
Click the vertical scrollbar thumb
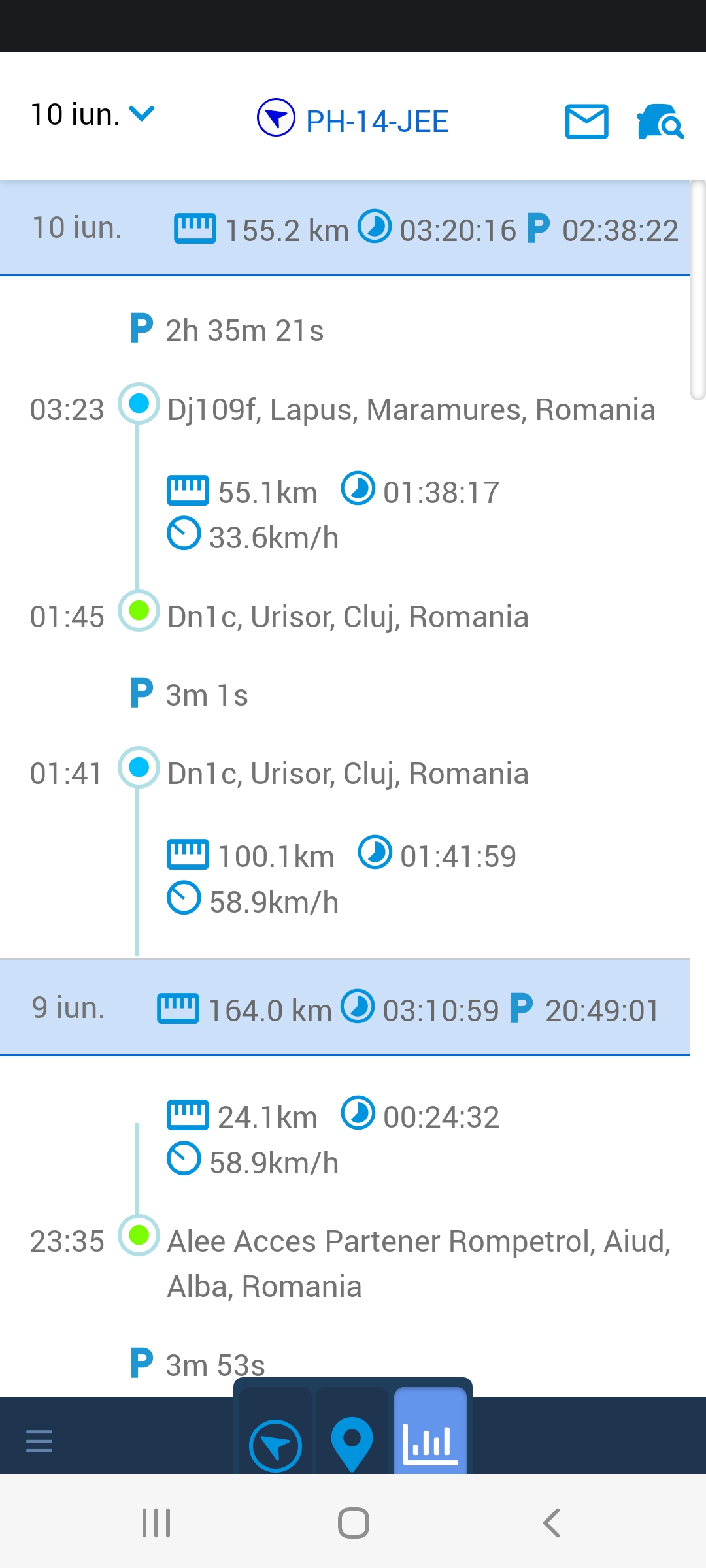tap(698, 290)
